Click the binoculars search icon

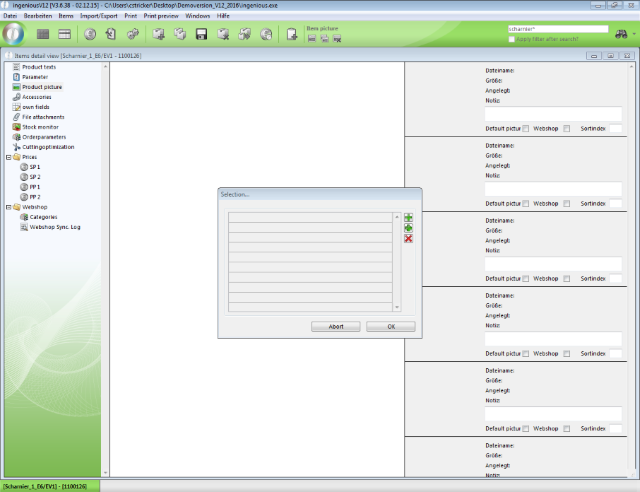[622, 33]
